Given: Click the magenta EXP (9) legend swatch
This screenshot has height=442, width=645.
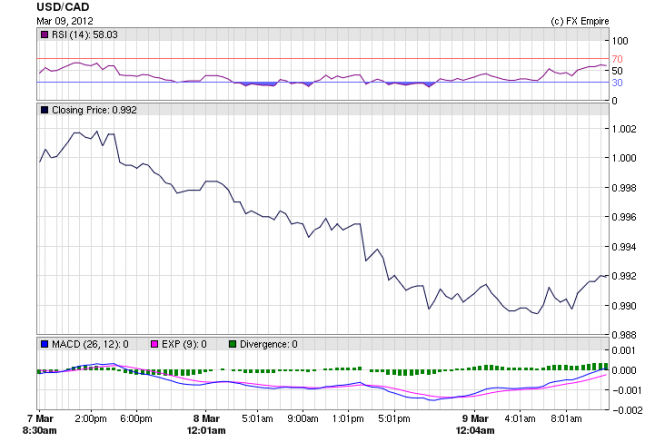Looking at the screenshot, I should point(155,344).
